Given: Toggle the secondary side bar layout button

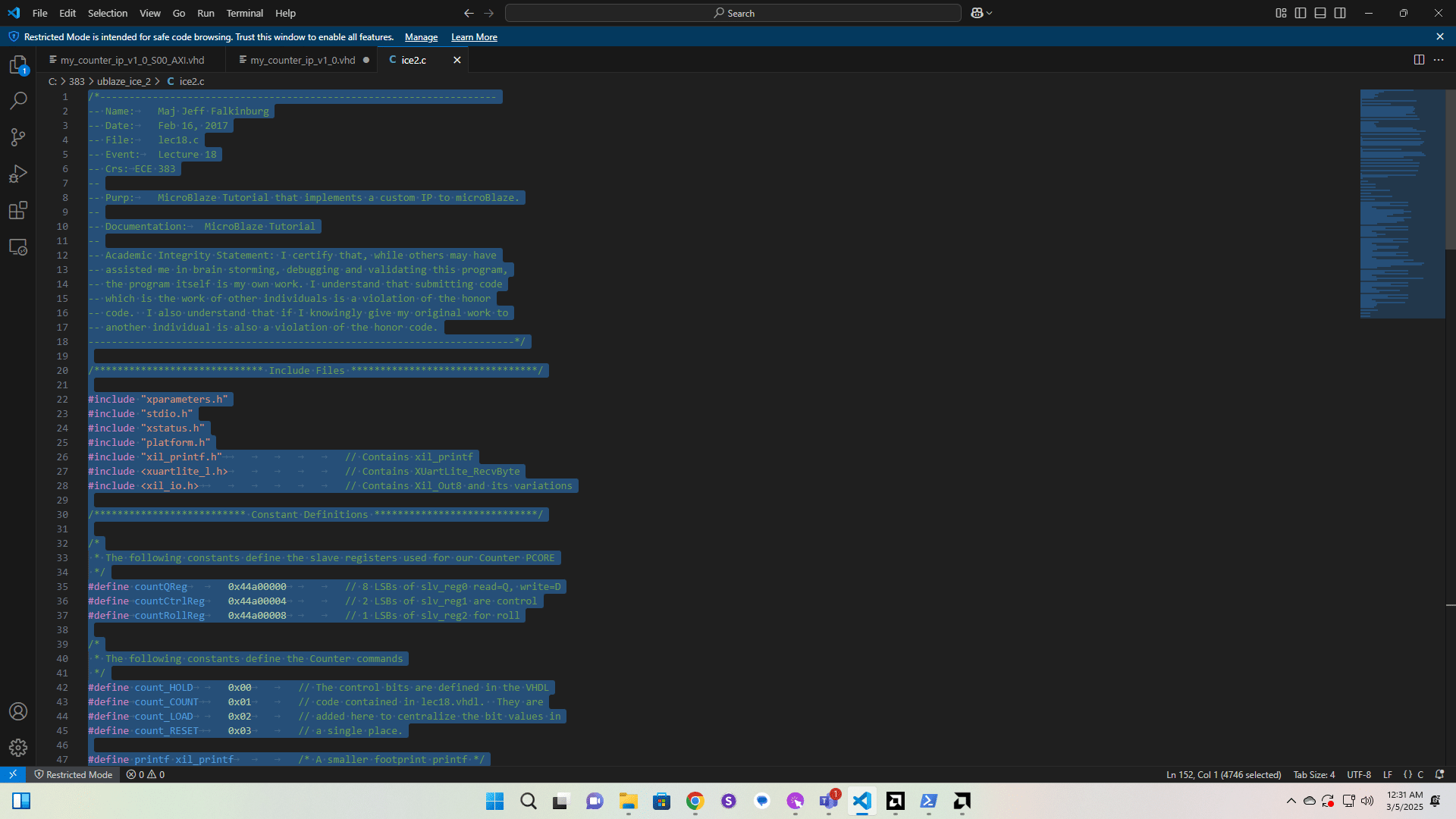Looking at the screenshot, I should 1340,13.
